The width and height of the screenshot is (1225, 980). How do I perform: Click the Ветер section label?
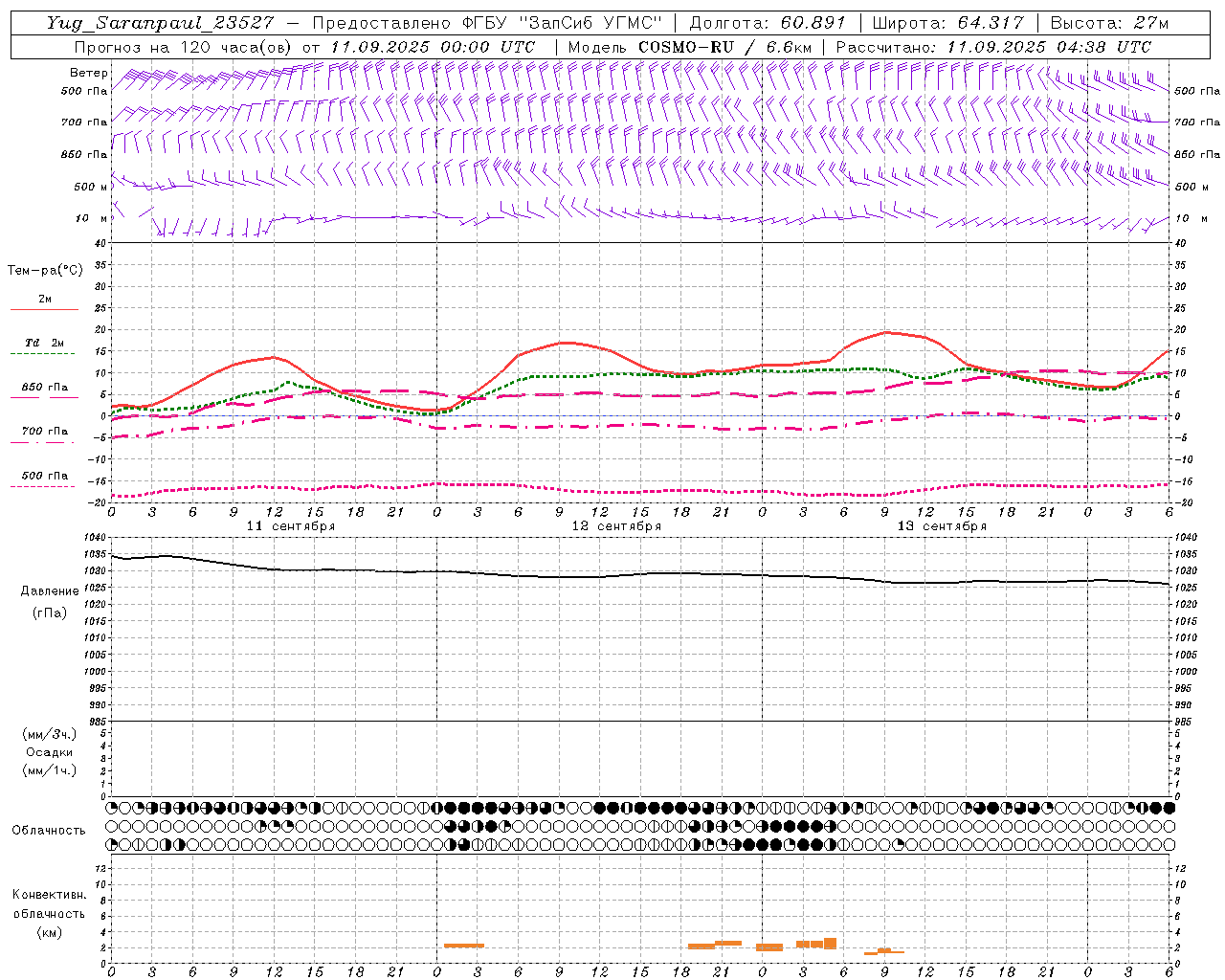(88, 73)
